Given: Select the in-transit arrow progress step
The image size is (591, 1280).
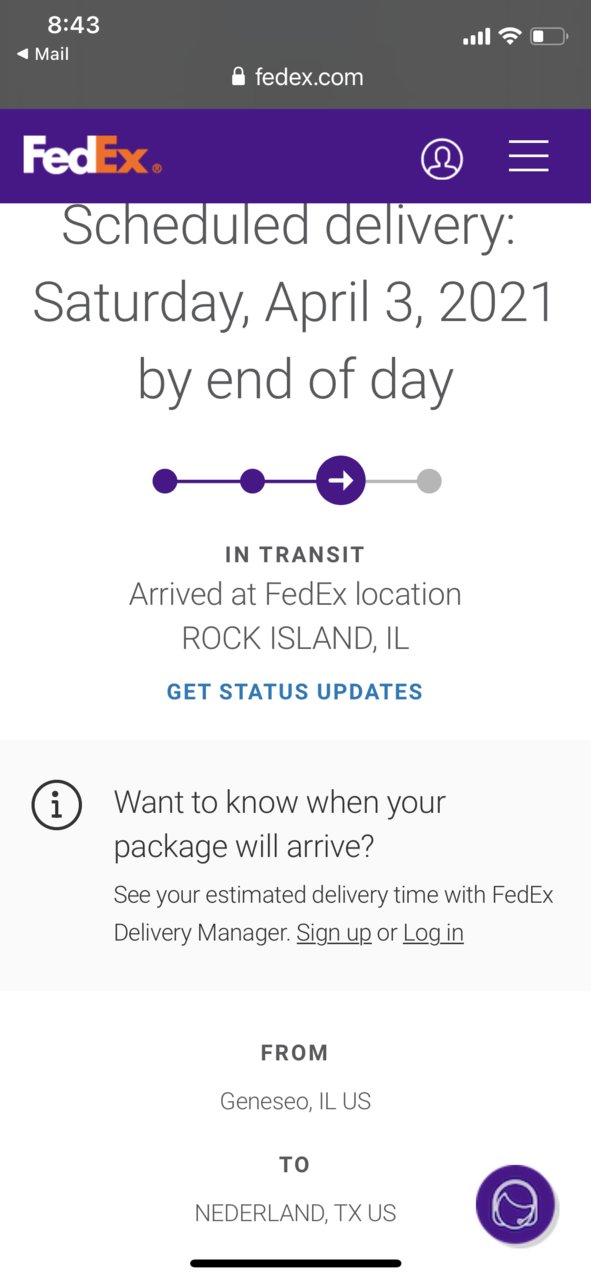Looking at the screenshot, I should click(x=341, y=481).
